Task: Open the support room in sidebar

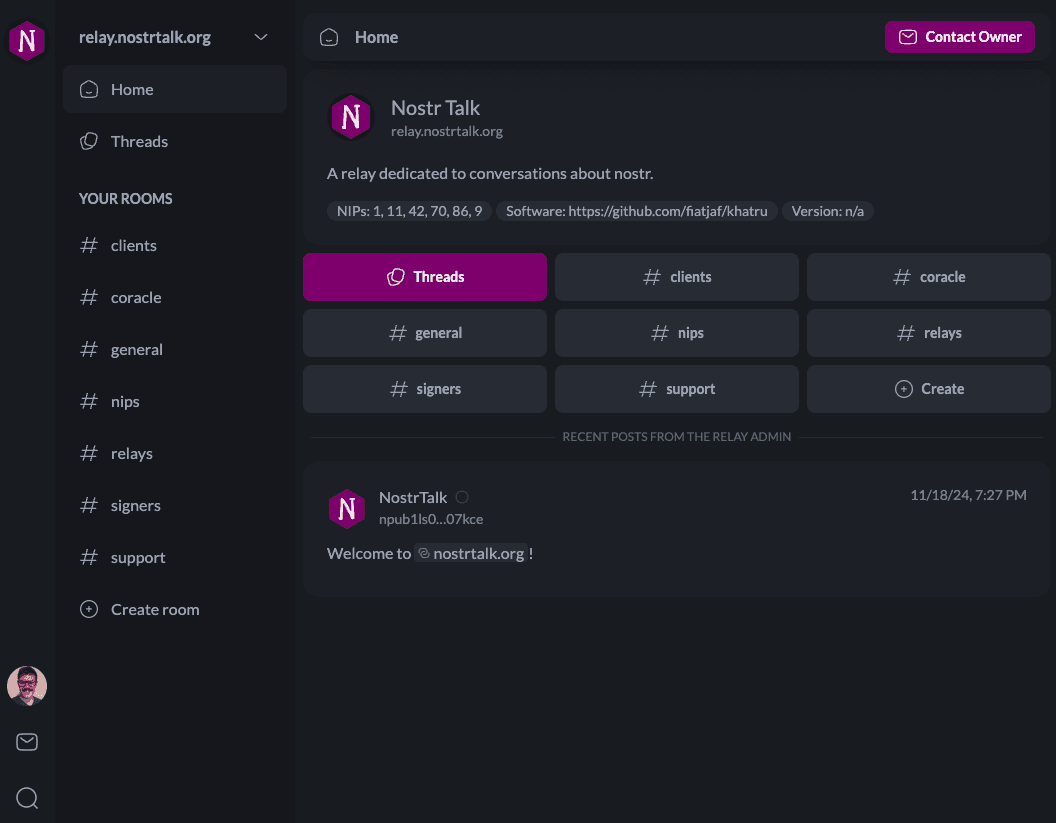Action: click(174, 557)
